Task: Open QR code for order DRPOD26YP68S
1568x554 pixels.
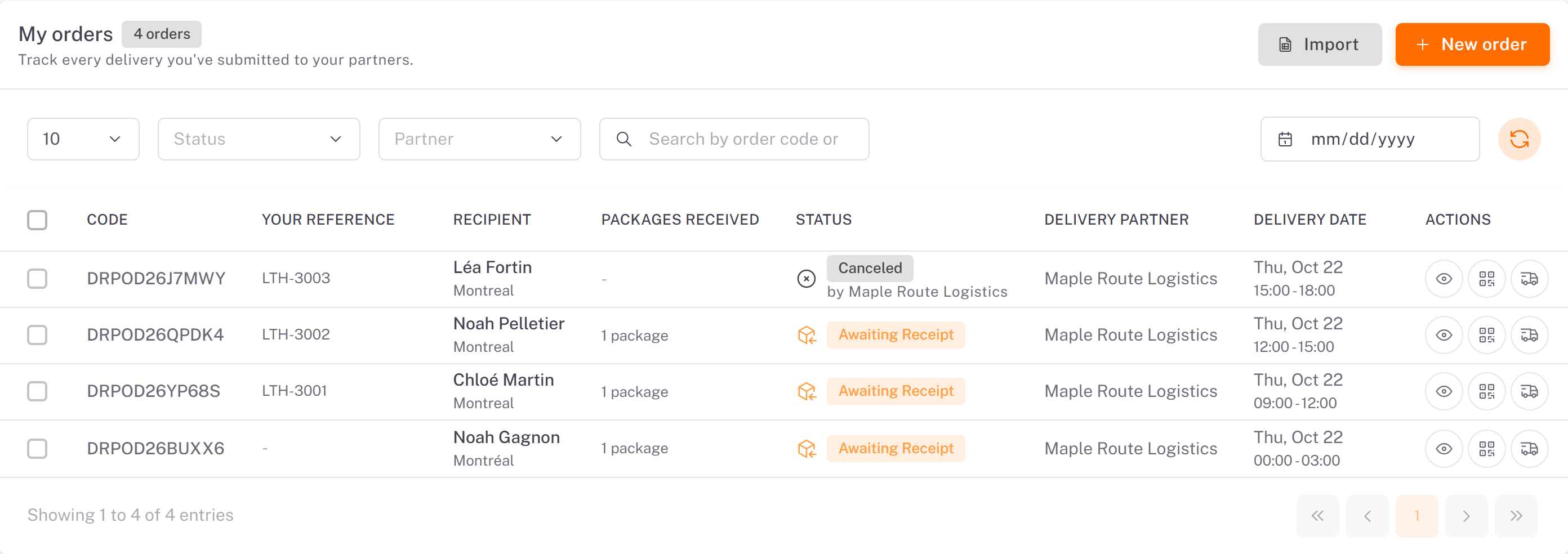Action: click(x=1486, y=391)
